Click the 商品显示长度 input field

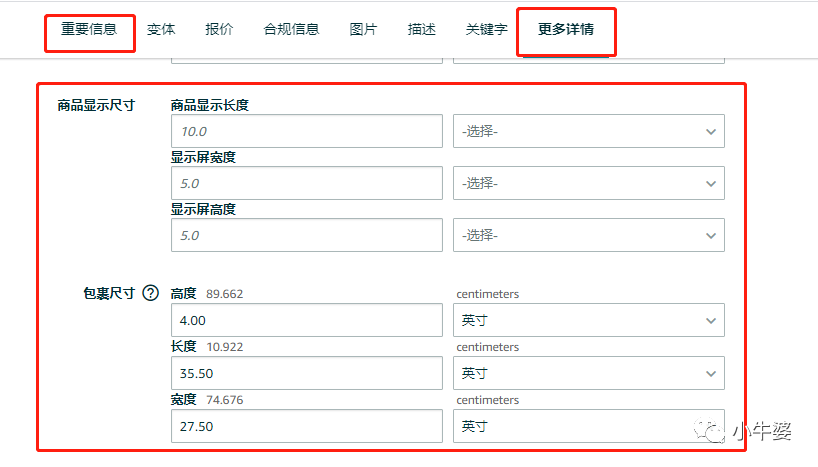[307, 131]
